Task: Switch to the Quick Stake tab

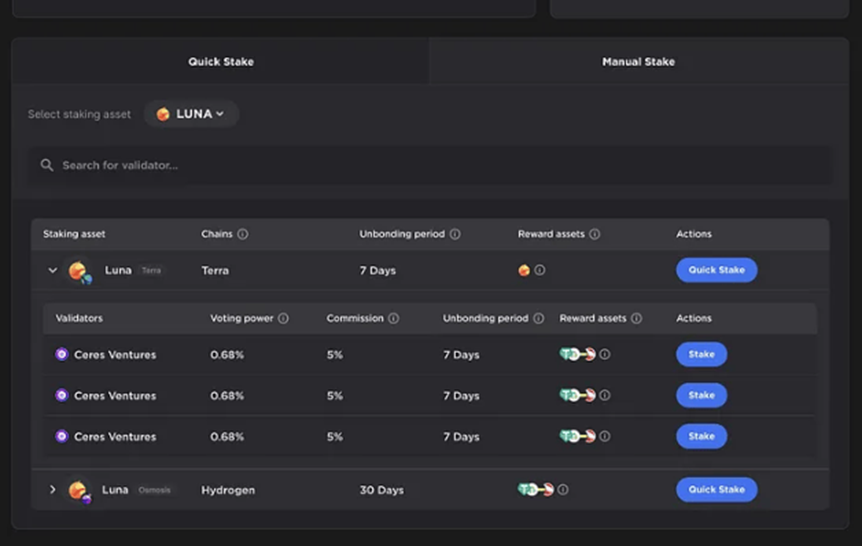Action: [221, 62]
